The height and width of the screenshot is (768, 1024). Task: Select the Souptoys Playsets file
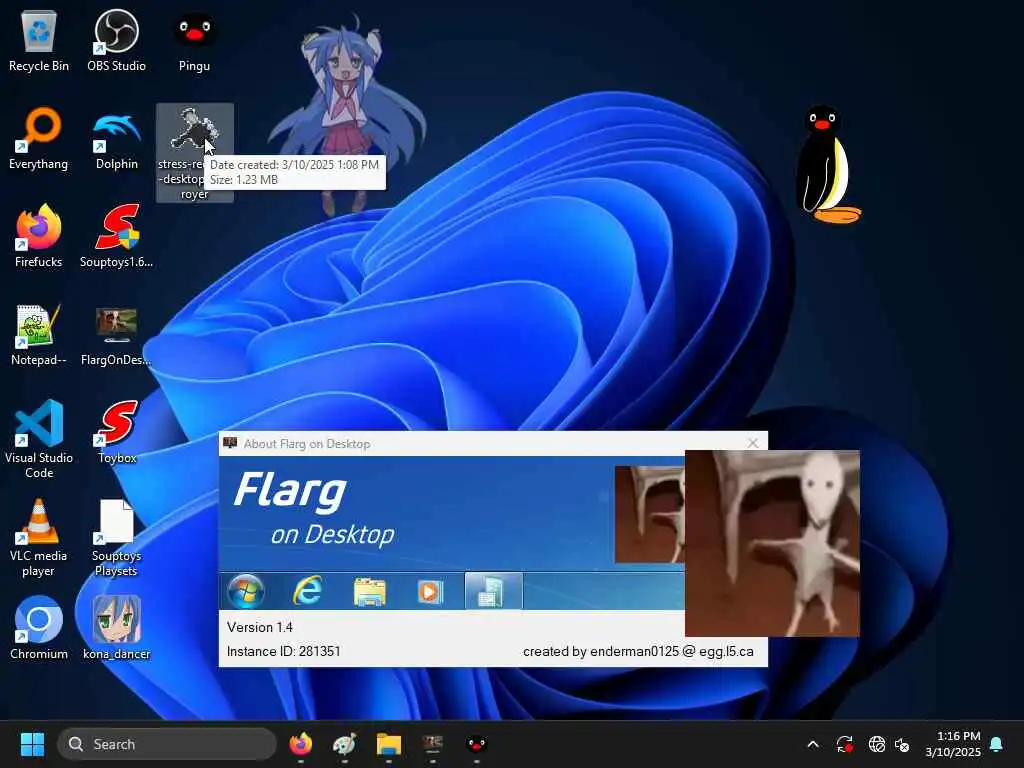pos(116,537)
